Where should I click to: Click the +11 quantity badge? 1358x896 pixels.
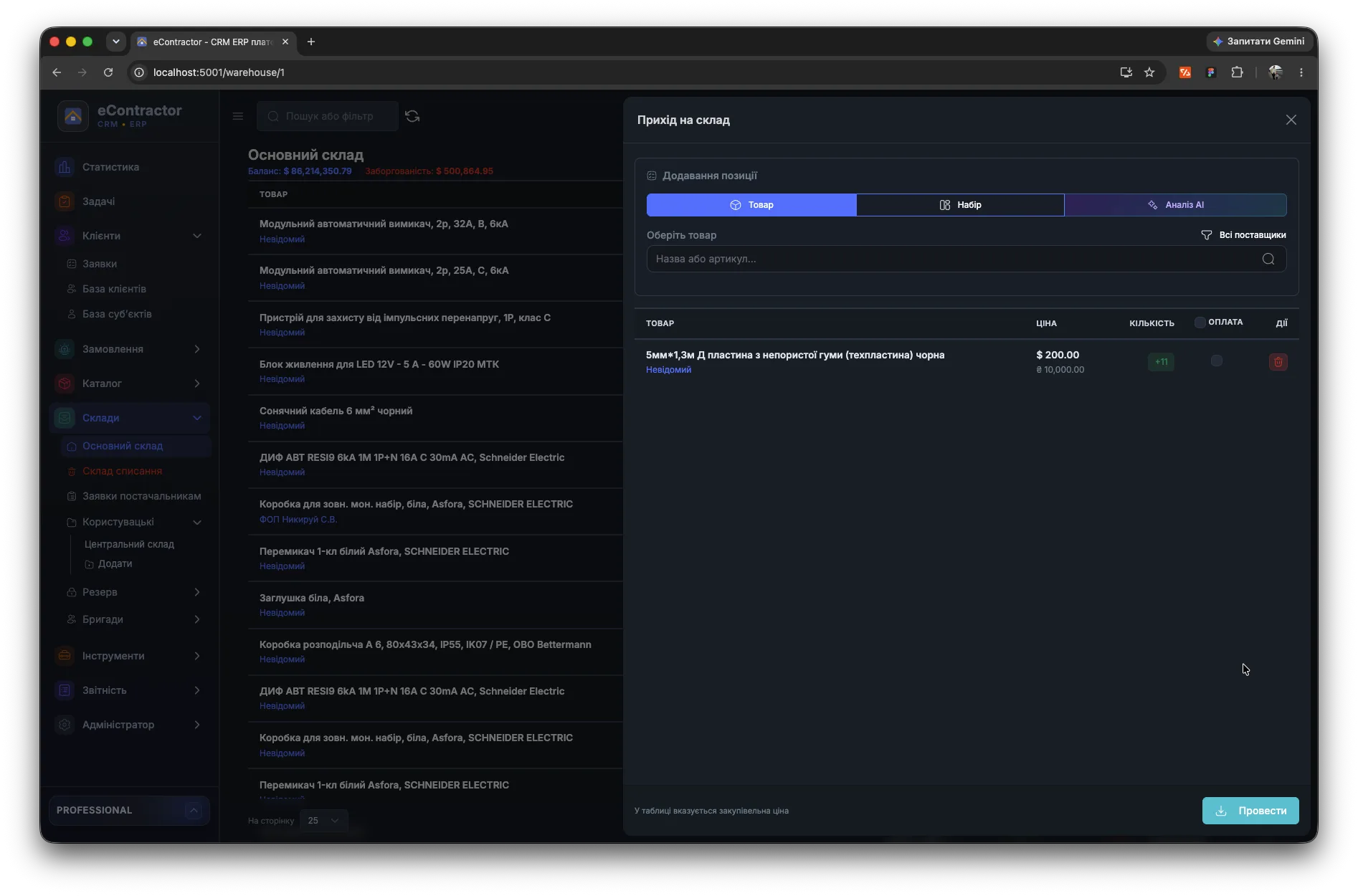[1161, 362]
